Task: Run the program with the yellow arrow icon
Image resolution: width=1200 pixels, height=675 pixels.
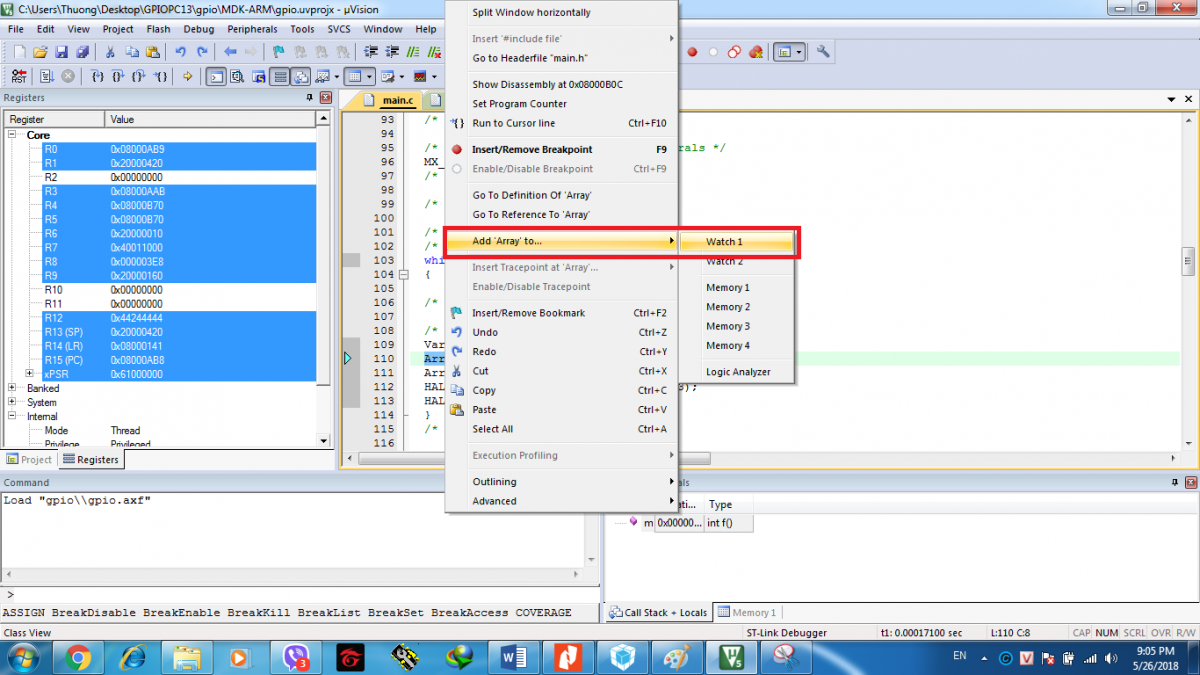Action: point(187,76)
